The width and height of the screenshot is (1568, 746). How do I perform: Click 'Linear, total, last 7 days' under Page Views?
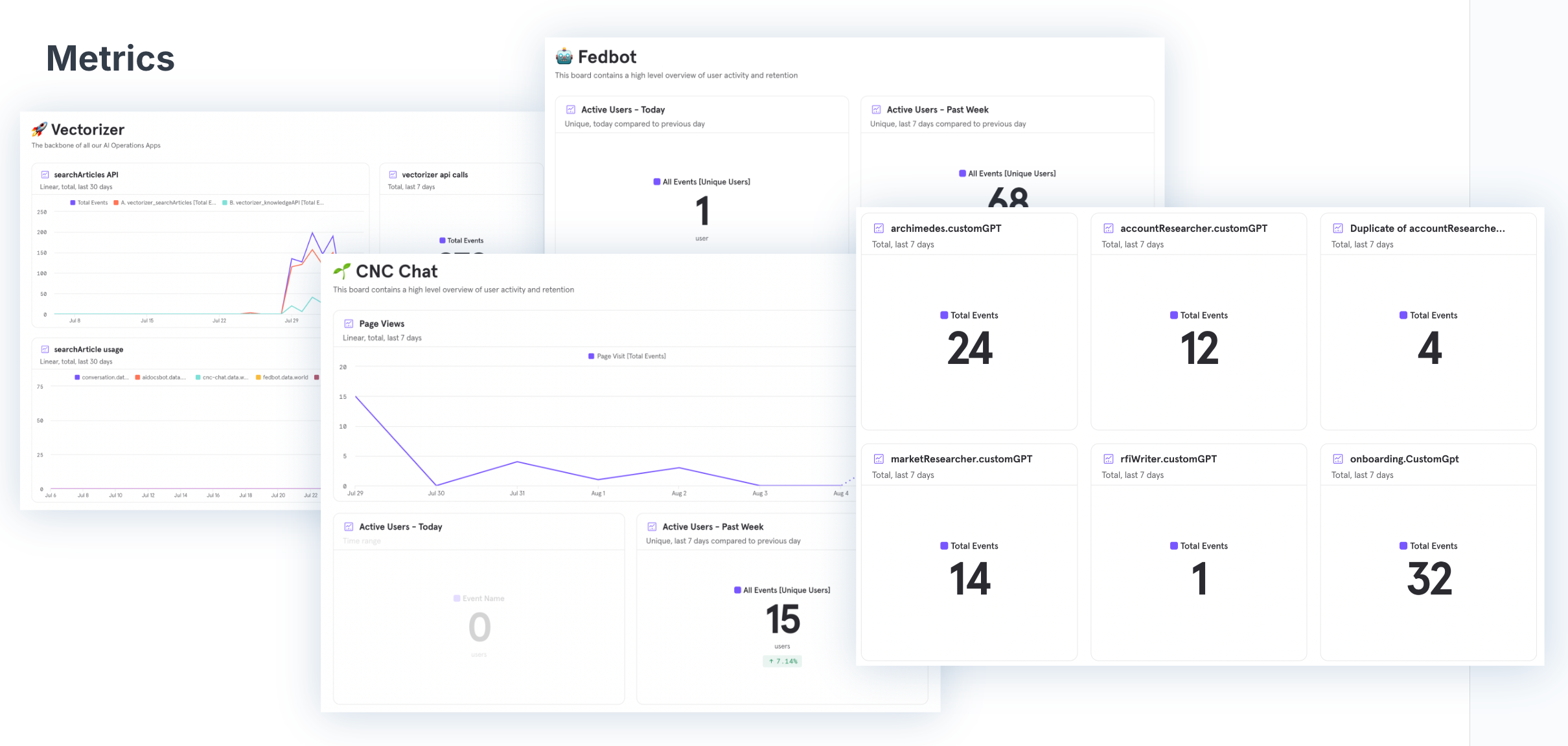click(382, 338)
